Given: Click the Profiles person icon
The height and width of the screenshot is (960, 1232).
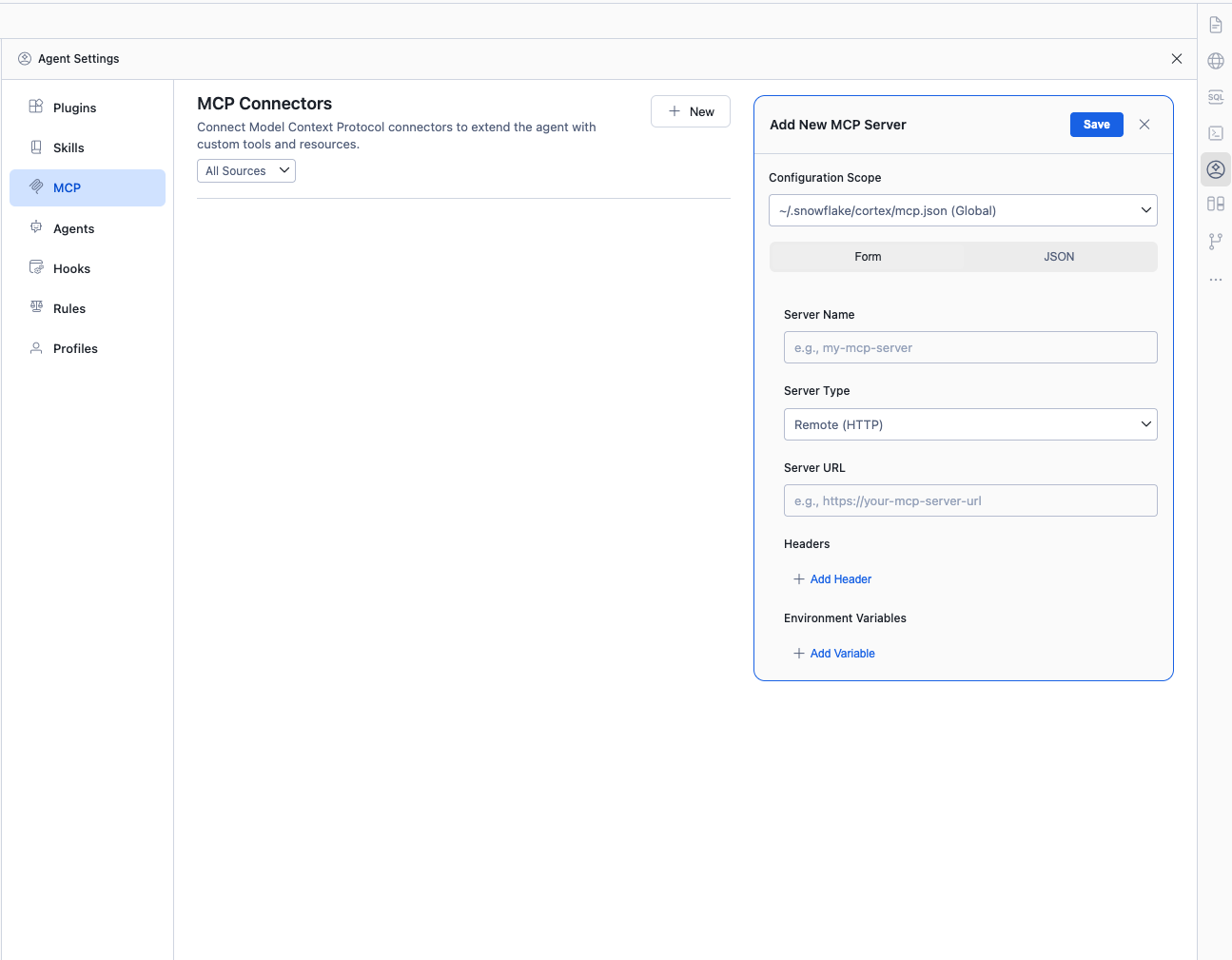Looking at the screenshot, I should pos(36,348).
